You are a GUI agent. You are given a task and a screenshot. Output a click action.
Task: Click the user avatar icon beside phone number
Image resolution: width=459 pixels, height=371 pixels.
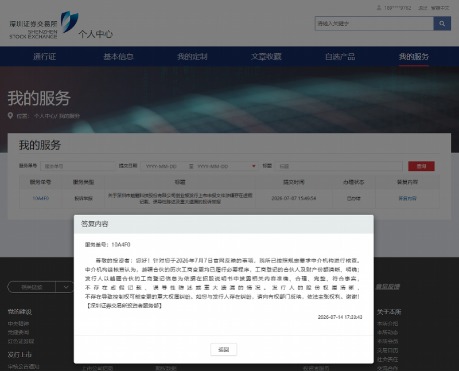tap(379, 7)
